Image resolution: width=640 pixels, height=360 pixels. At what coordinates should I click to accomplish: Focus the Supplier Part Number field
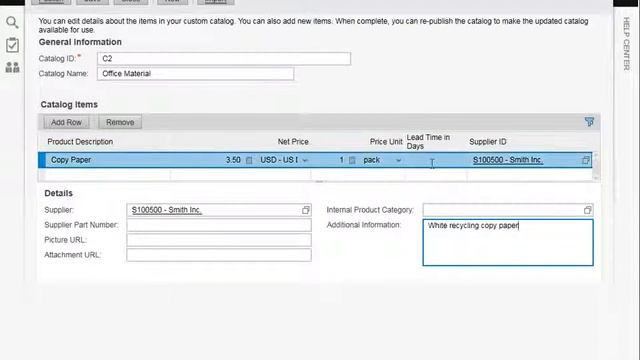(x=219, y=225)
